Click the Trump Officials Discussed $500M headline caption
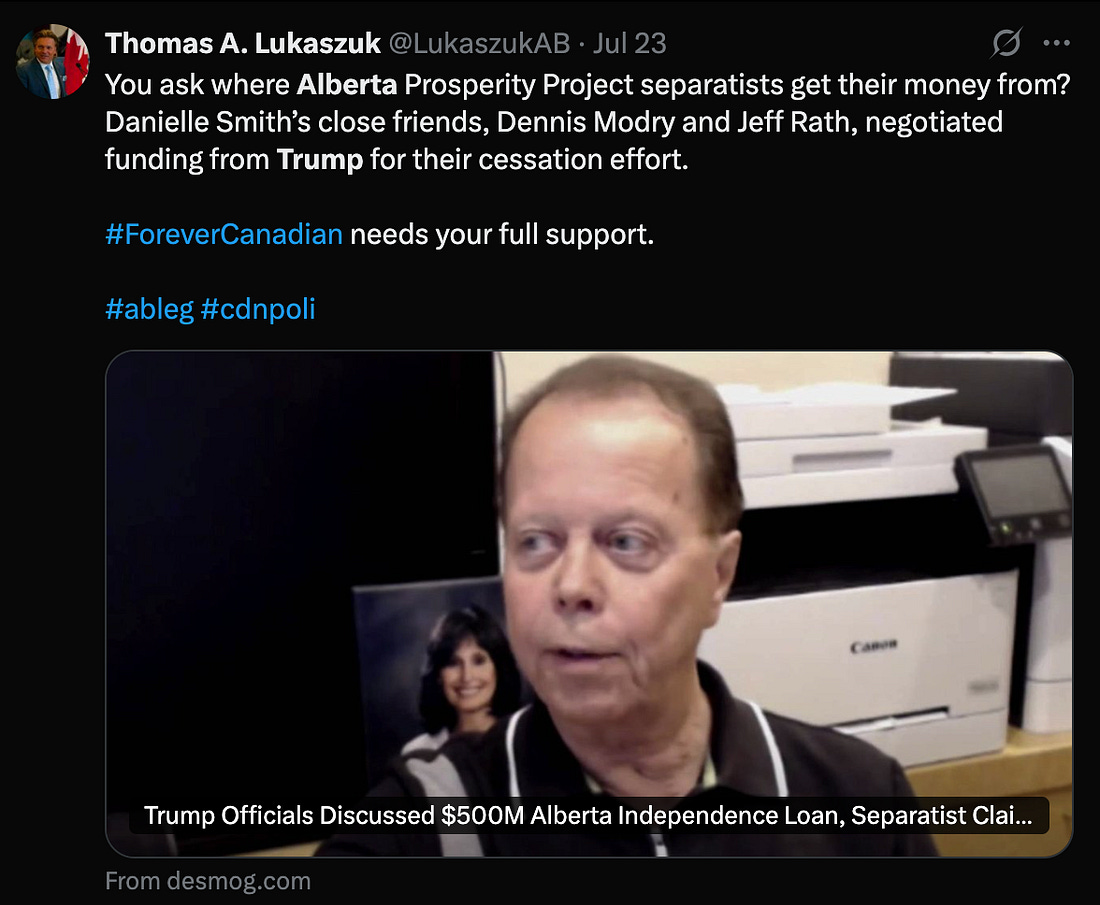 (589, 815)
